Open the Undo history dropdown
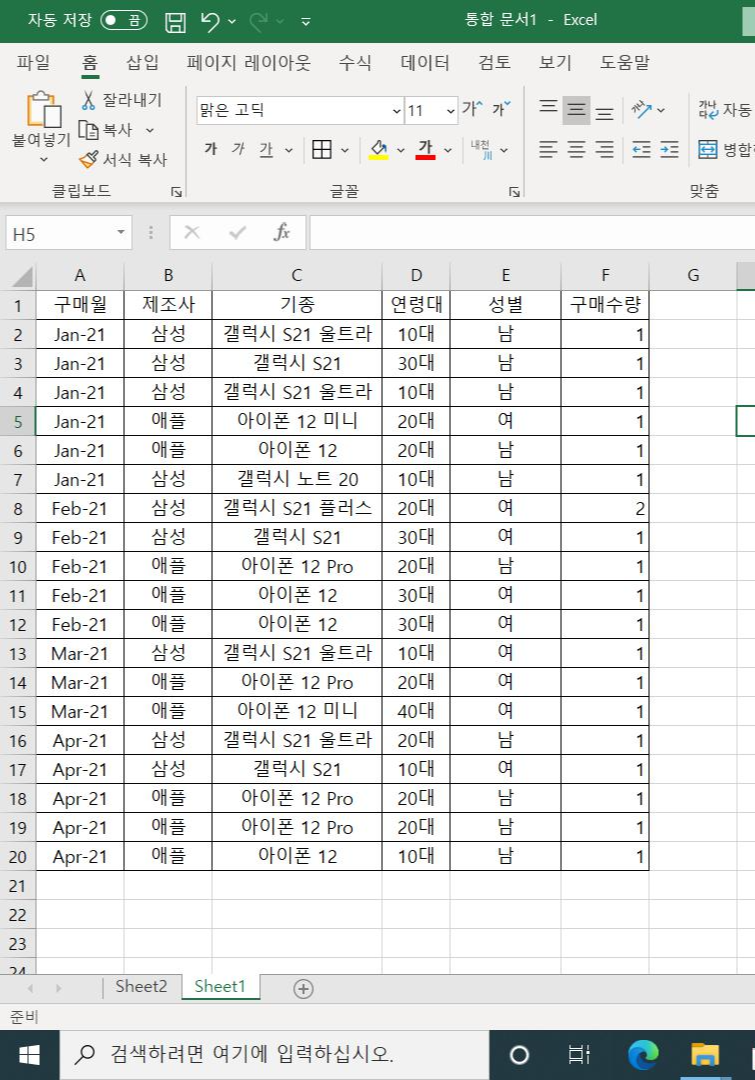This screenshot has height=1080, width=755. (232, 22)
